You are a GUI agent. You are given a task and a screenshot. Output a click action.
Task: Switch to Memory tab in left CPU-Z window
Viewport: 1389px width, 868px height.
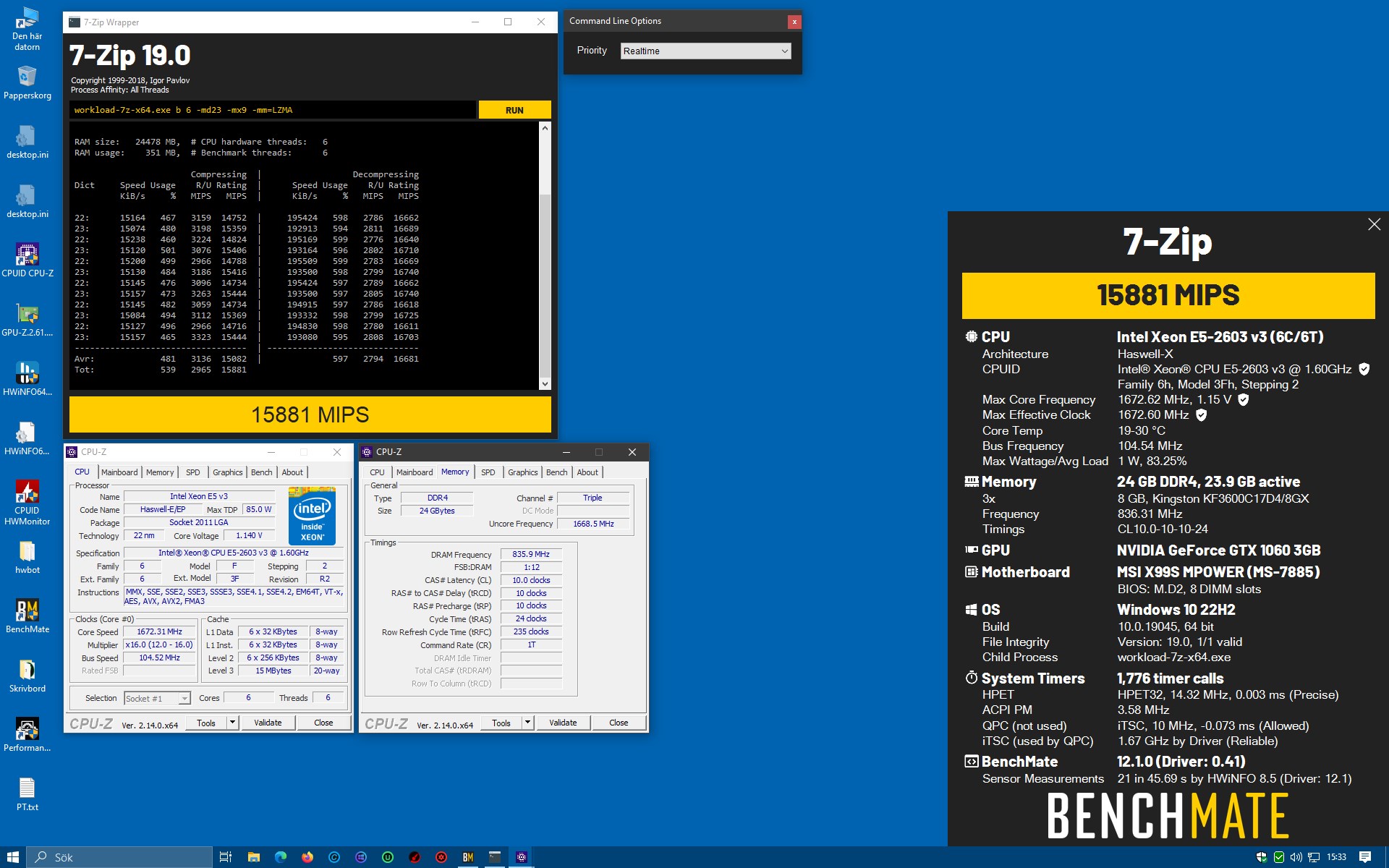[x=160, y=472]
